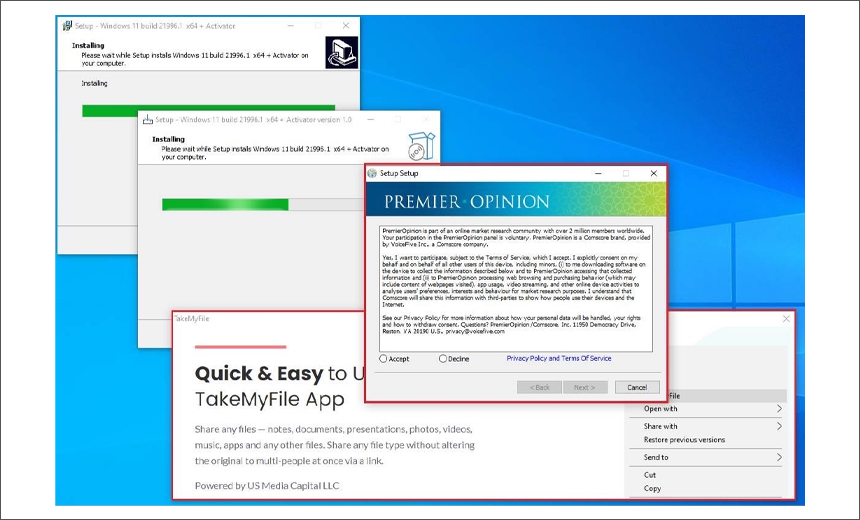This screenshot has height=520, width=860.
Task: Expand the Open with submenu arrow
Action: coord(779,409)
